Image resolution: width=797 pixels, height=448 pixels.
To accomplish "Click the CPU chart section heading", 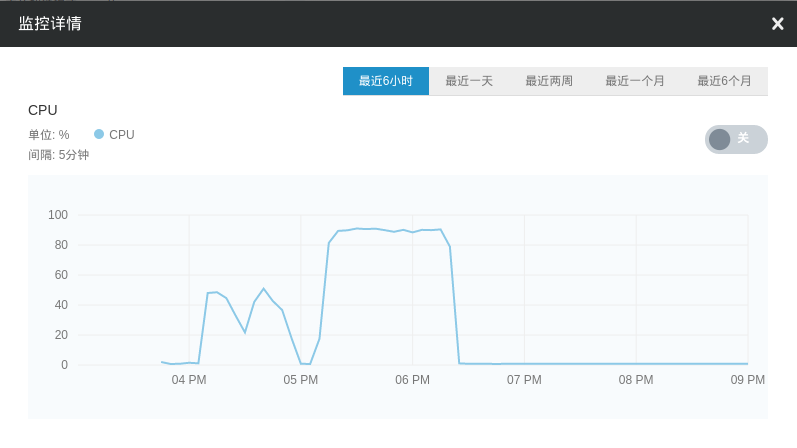I will pyautogui.click(x=43, y=110).
